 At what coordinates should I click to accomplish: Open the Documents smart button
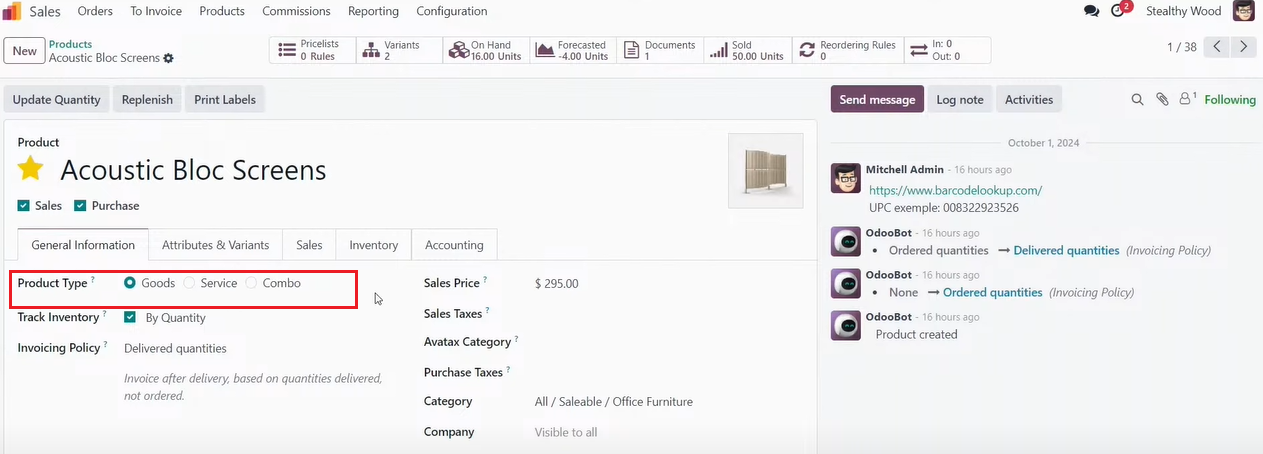[x=660, y=50]
